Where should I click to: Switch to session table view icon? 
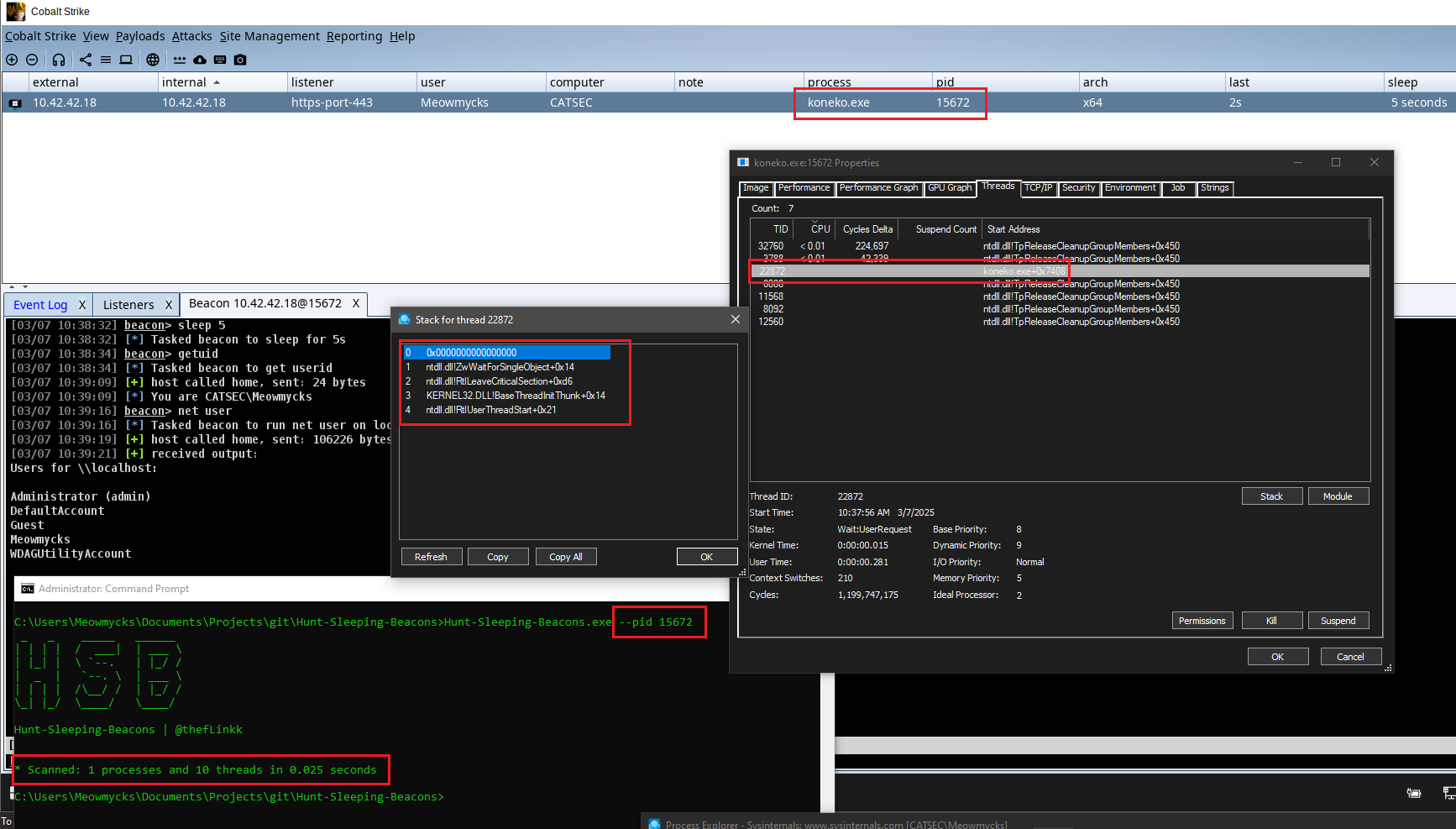point(106,60)
